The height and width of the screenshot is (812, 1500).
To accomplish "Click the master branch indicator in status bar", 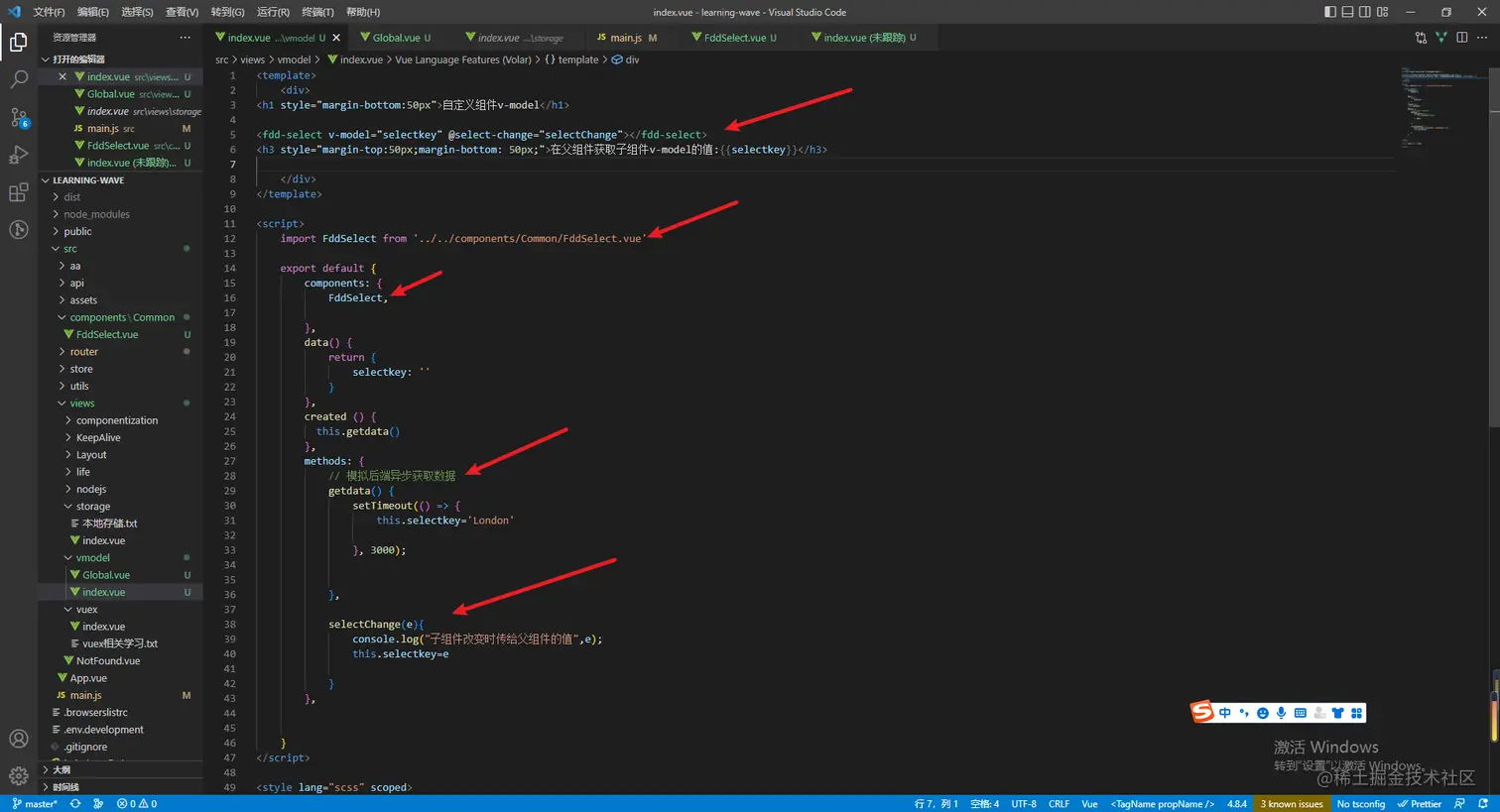I will tap(35, 804).
